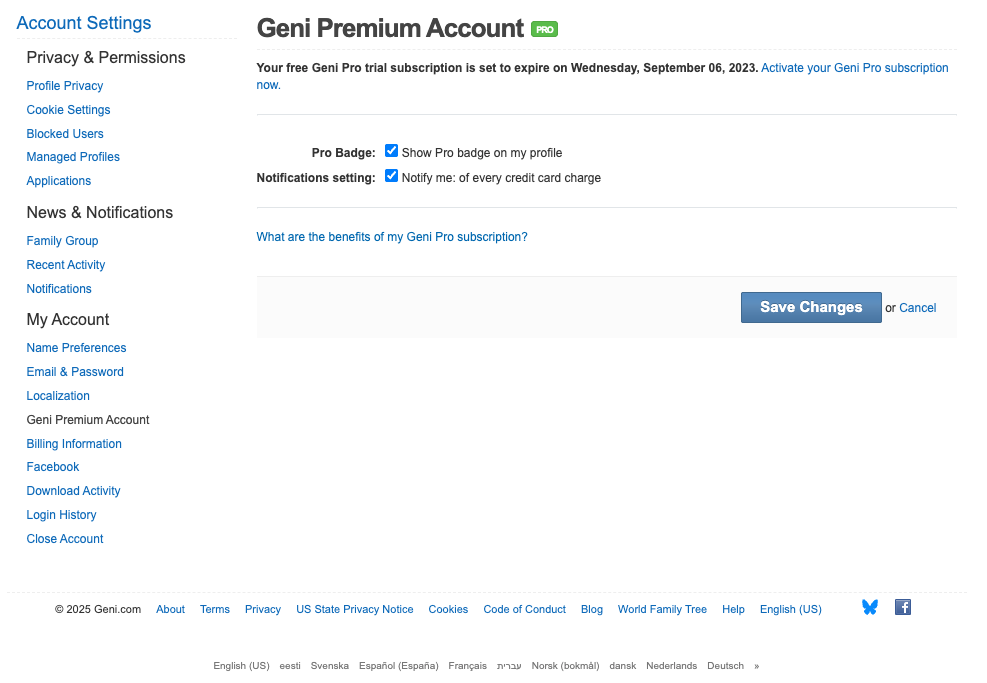
Task: Open the Facebook icon in footer
Action: pos(902,607)
